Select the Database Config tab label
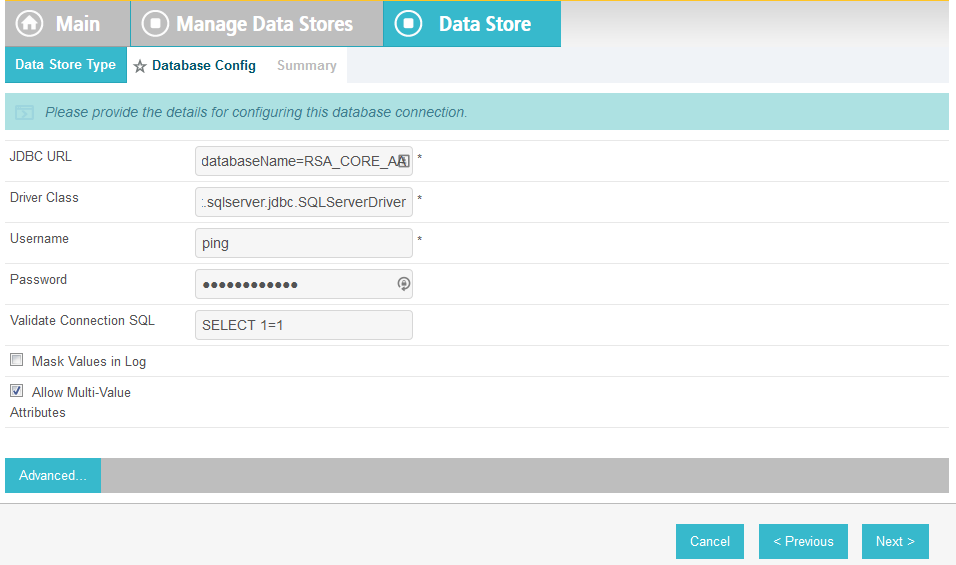This screenshot has height=565, width=956. click(204, 66)
